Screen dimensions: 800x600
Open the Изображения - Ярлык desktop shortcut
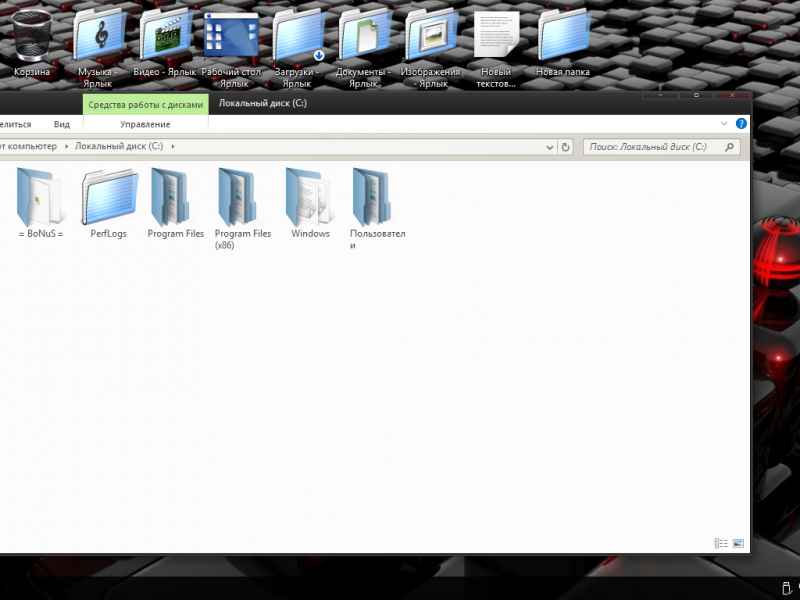[430, 48]
